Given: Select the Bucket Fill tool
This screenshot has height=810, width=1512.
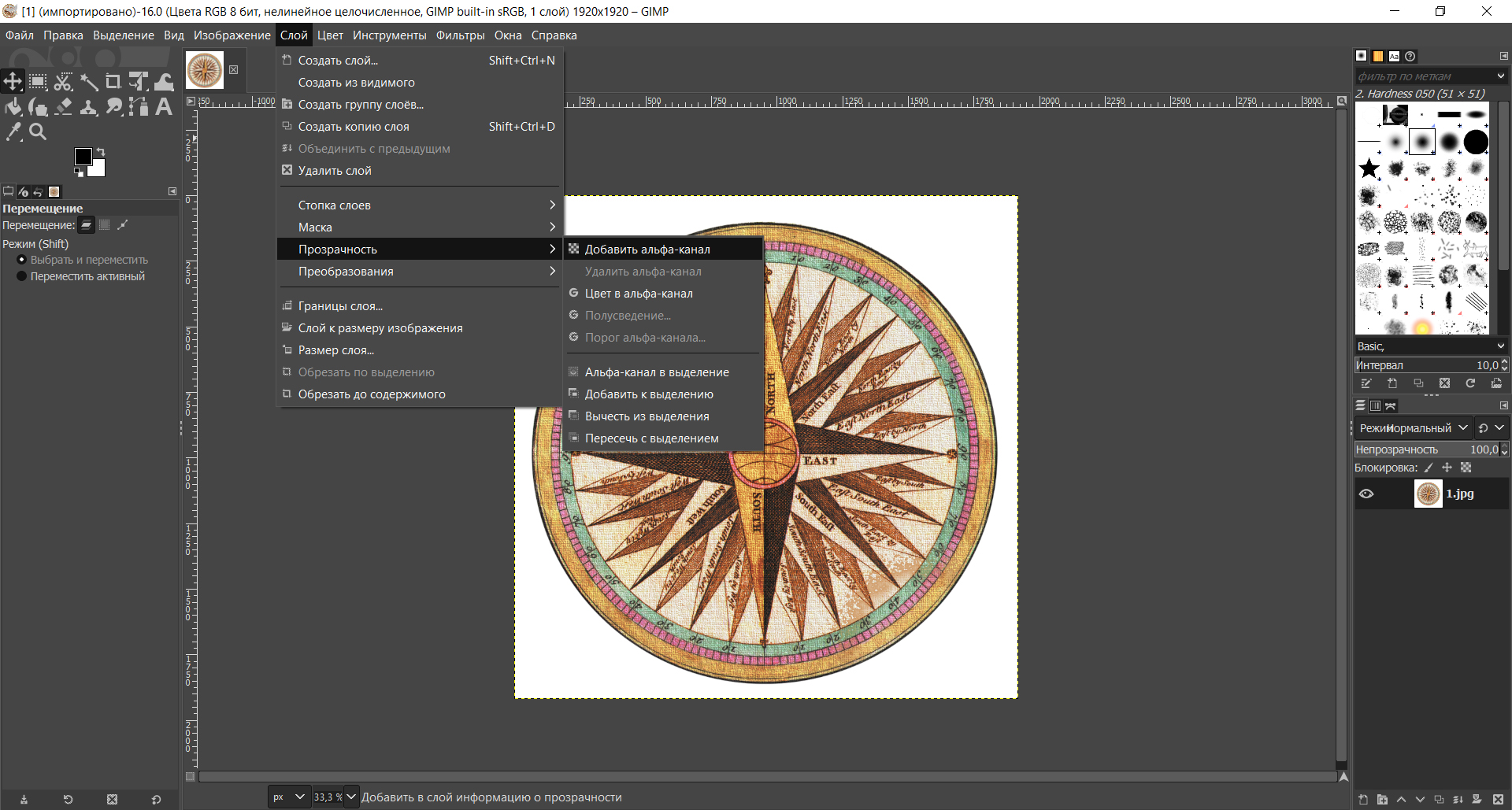Looking at the screenshot, I should [13, 106].
